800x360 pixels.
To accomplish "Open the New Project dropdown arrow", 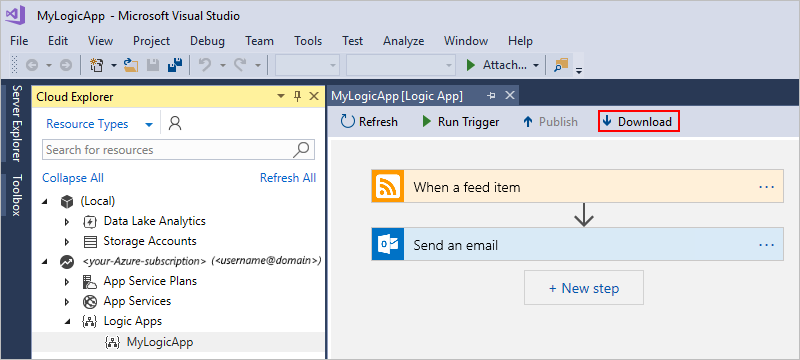I will click(x=114, y=65).
